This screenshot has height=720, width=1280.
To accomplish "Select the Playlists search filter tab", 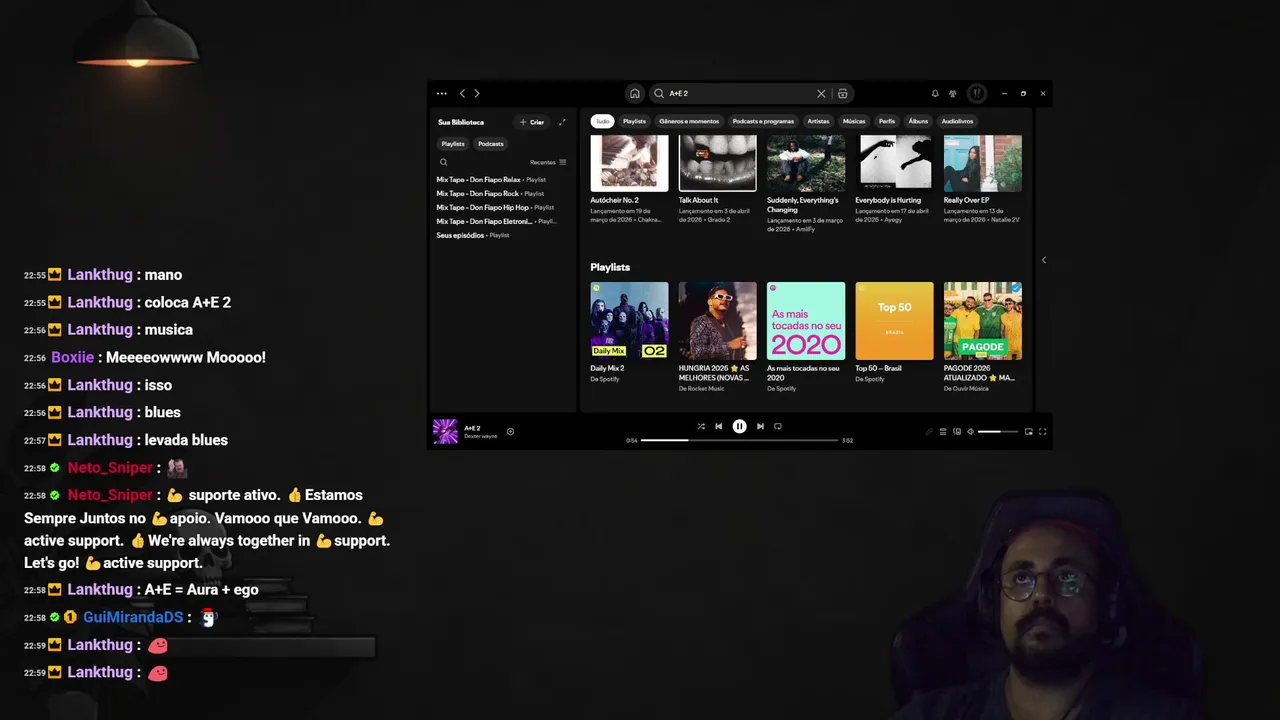I will pyautogui.click(x=634, y=121).
